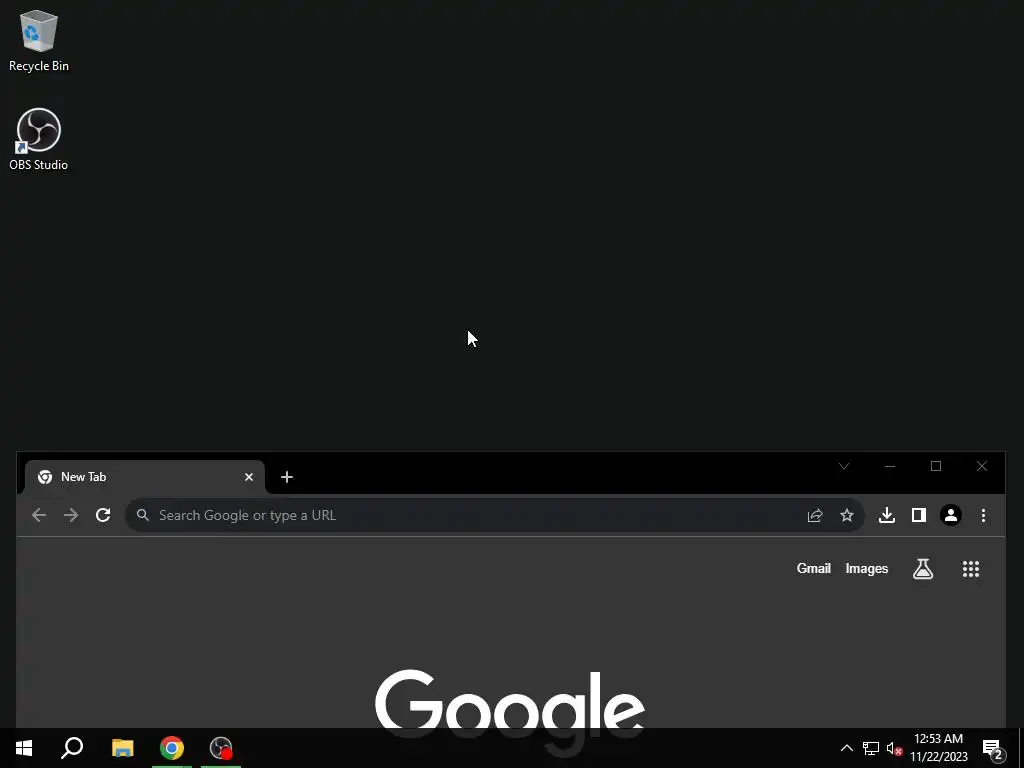Switch to OBS Studio in the taskbar
1024x768 pixels.
tap(221, 748)
